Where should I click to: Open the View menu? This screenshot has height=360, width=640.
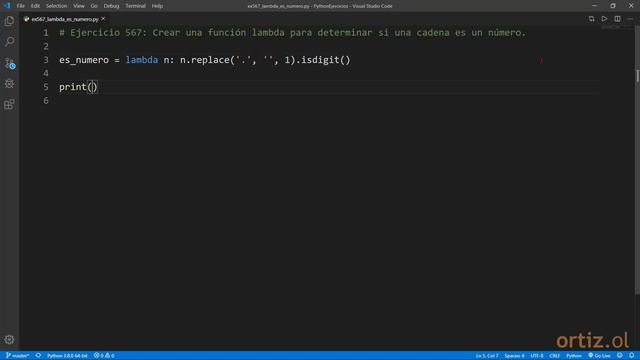[x=79, y=6]
